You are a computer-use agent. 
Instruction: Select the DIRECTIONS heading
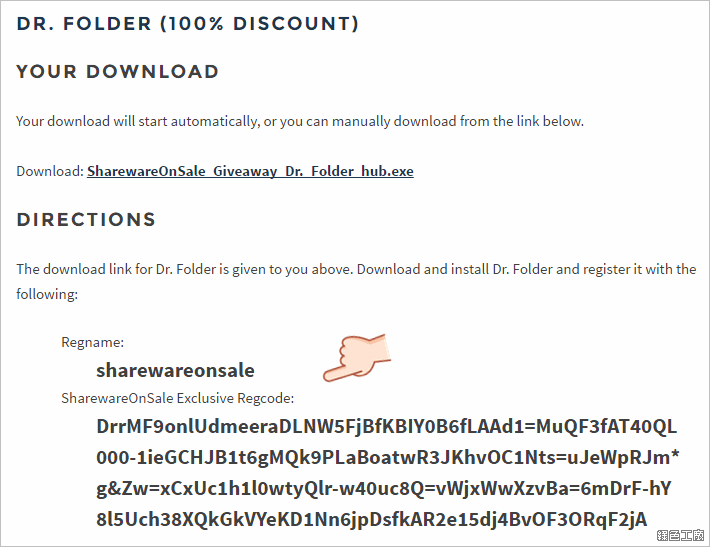86,220
